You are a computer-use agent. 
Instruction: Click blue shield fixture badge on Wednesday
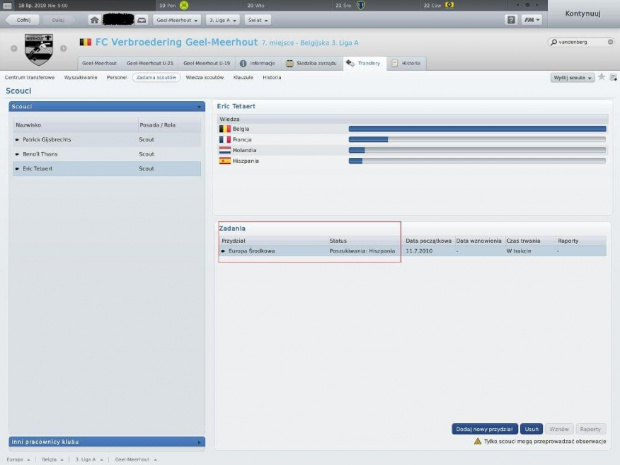tap(361, 5)
